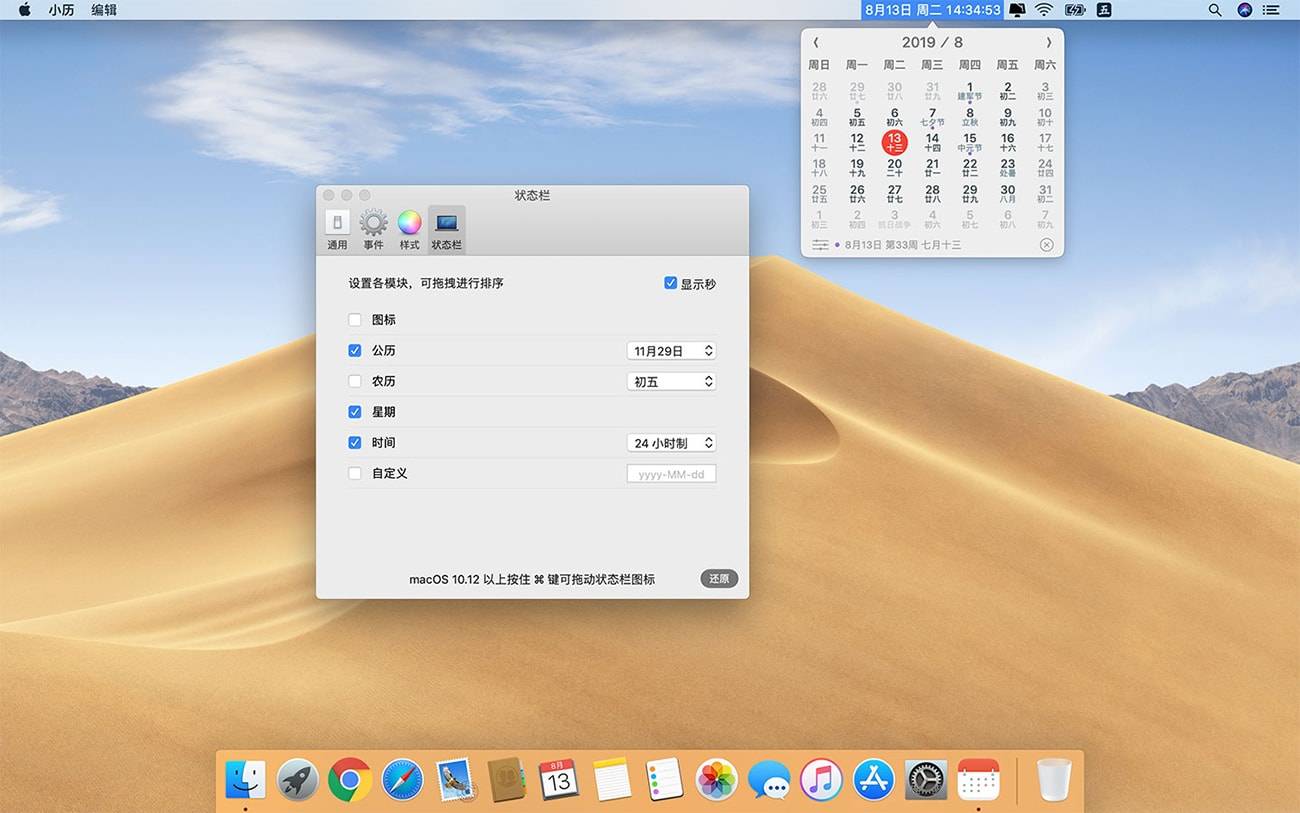Screen dimensions: 1300x813
Task: Click the battery charging status icon
Action: [1075, 10]
